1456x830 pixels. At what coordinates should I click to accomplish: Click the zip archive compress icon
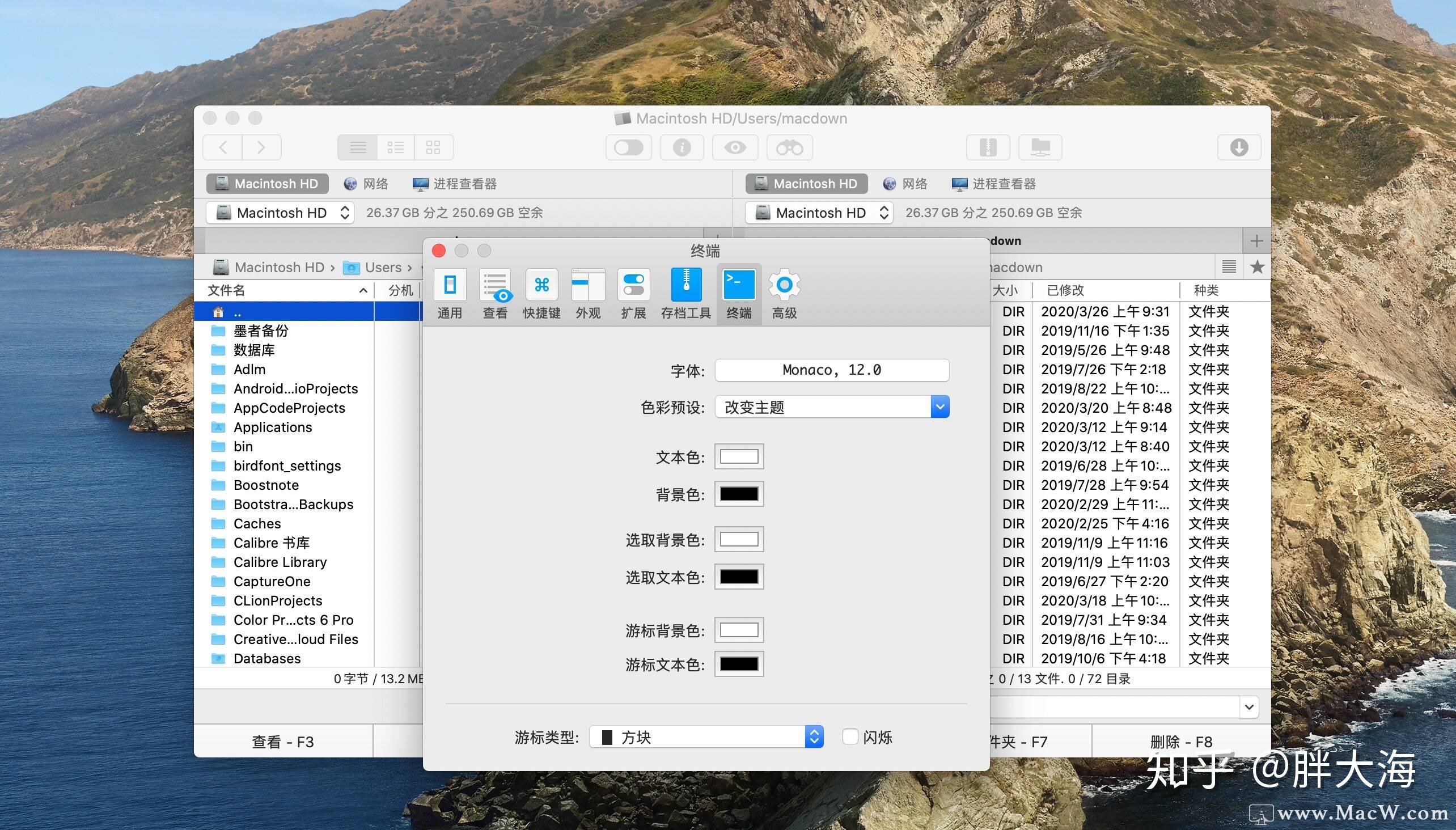point(988,147)
